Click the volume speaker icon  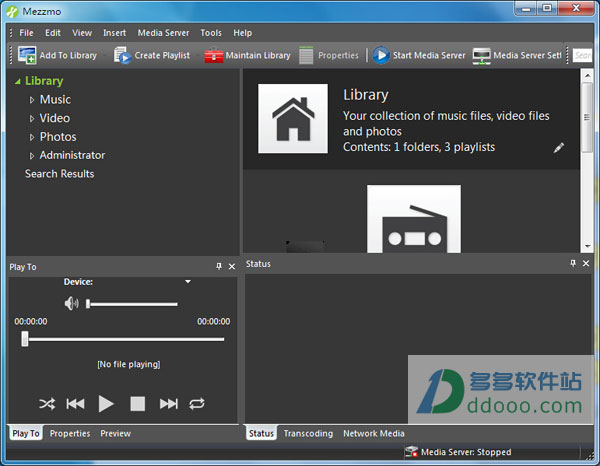[72, 304]
